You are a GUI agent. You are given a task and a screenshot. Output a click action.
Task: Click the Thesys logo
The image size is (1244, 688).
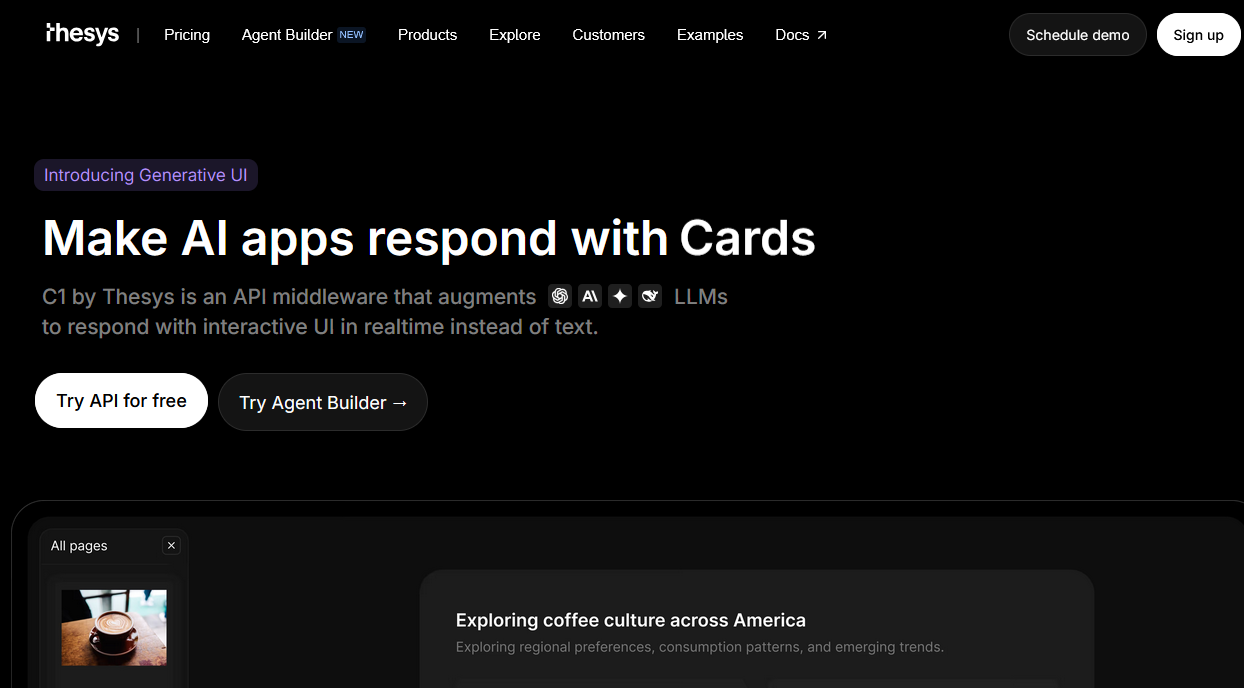coord(83,34)
